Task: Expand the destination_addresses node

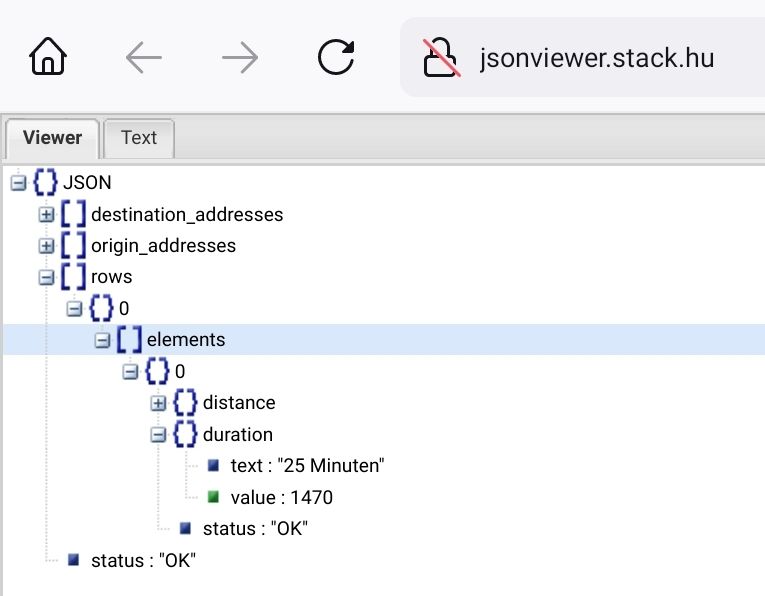Action: pyautogui.click(x=45, y=215)
